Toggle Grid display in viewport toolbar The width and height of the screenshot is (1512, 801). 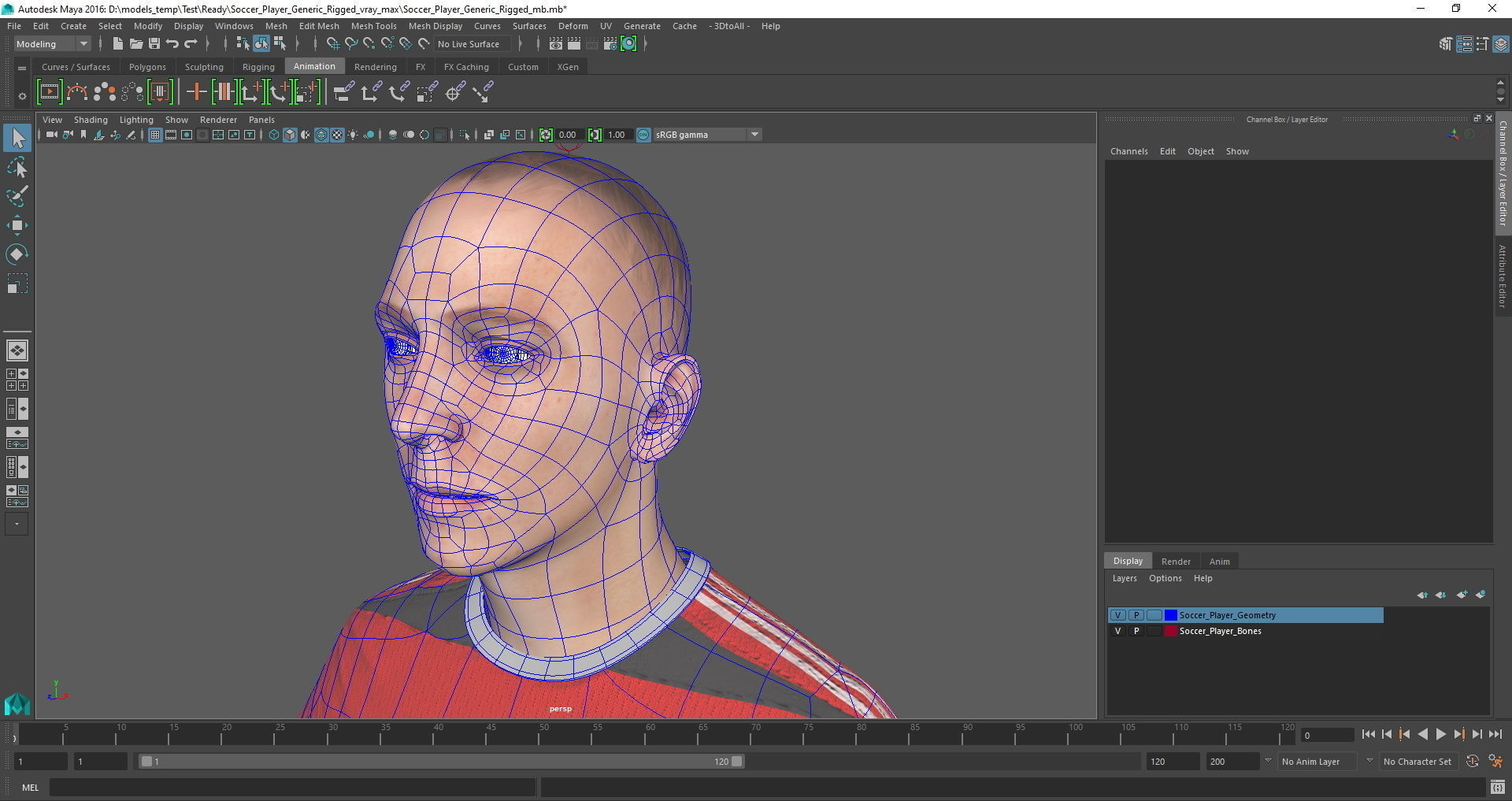coord(155,135)
